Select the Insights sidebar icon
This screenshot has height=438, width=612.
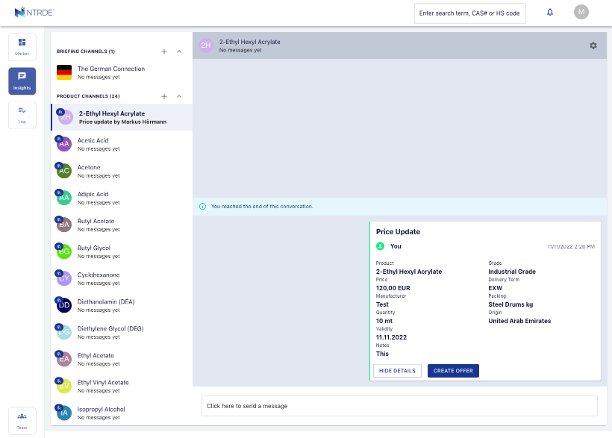pos(22,81)
